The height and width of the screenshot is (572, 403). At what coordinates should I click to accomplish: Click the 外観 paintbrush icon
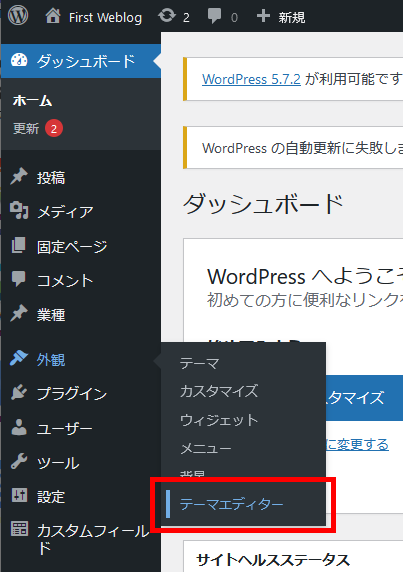[19, 358]
